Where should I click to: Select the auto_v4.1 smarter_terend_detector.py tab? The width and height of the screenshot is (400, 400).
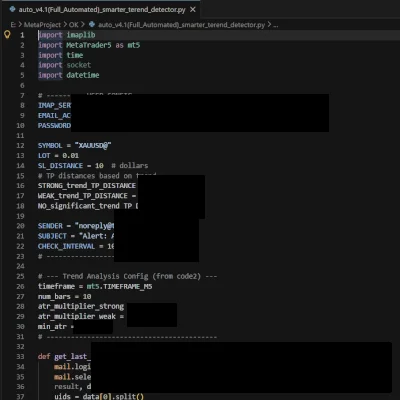(x=102, y=10)
